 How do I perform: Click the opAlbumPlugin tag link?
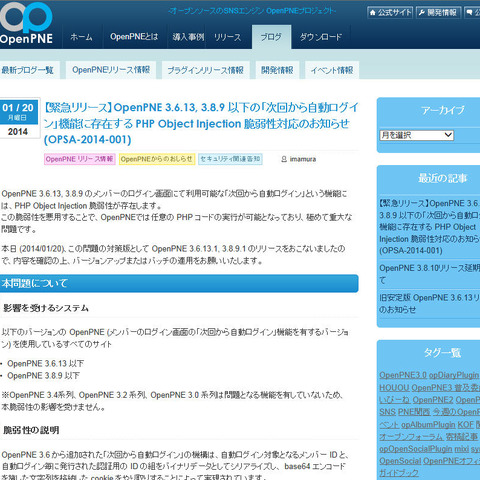coord(428,425)
